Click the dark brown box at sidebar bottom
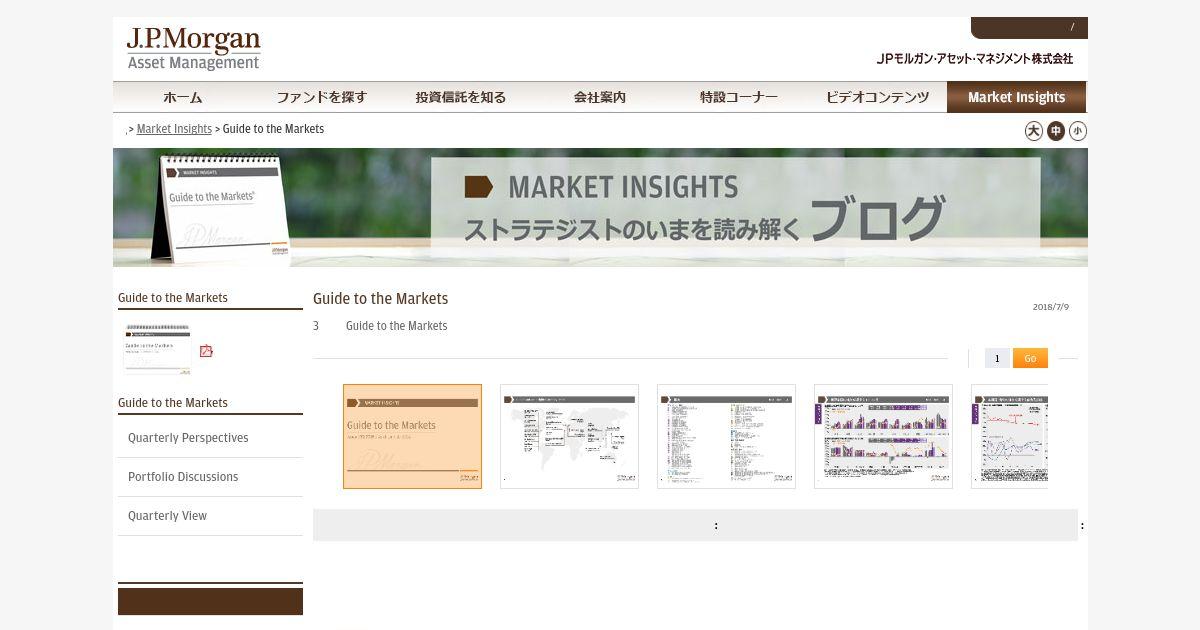Image resolution: width=1200 pixels, height=630 pixels. (210, 601)
